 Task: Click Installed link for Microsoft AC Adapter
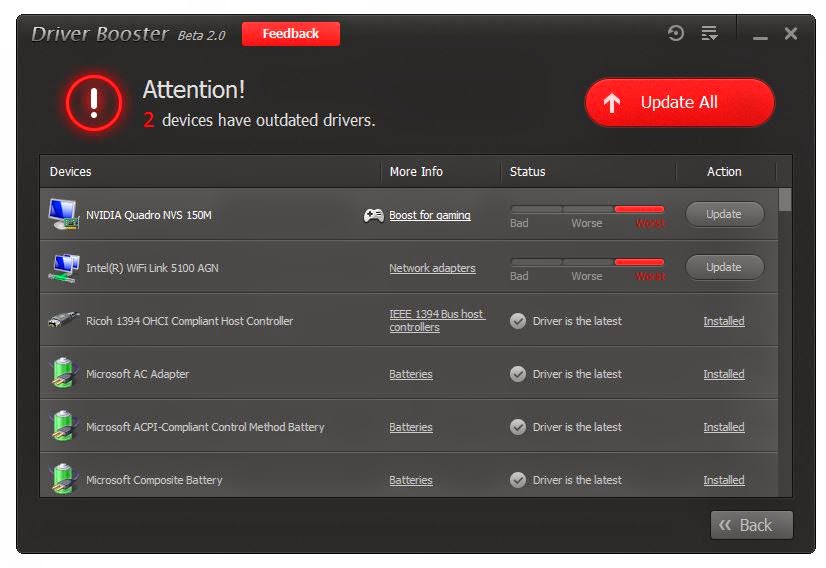[x=724, y=374]
